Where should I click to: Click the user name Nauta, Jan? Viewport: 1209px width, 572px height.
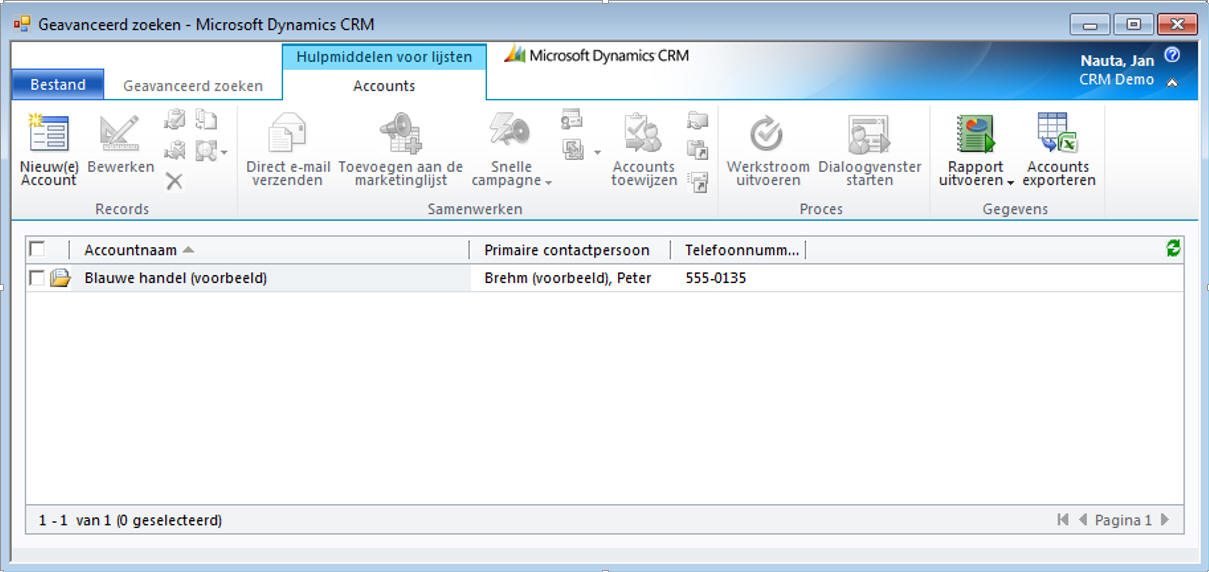(x=1117, y=61)
